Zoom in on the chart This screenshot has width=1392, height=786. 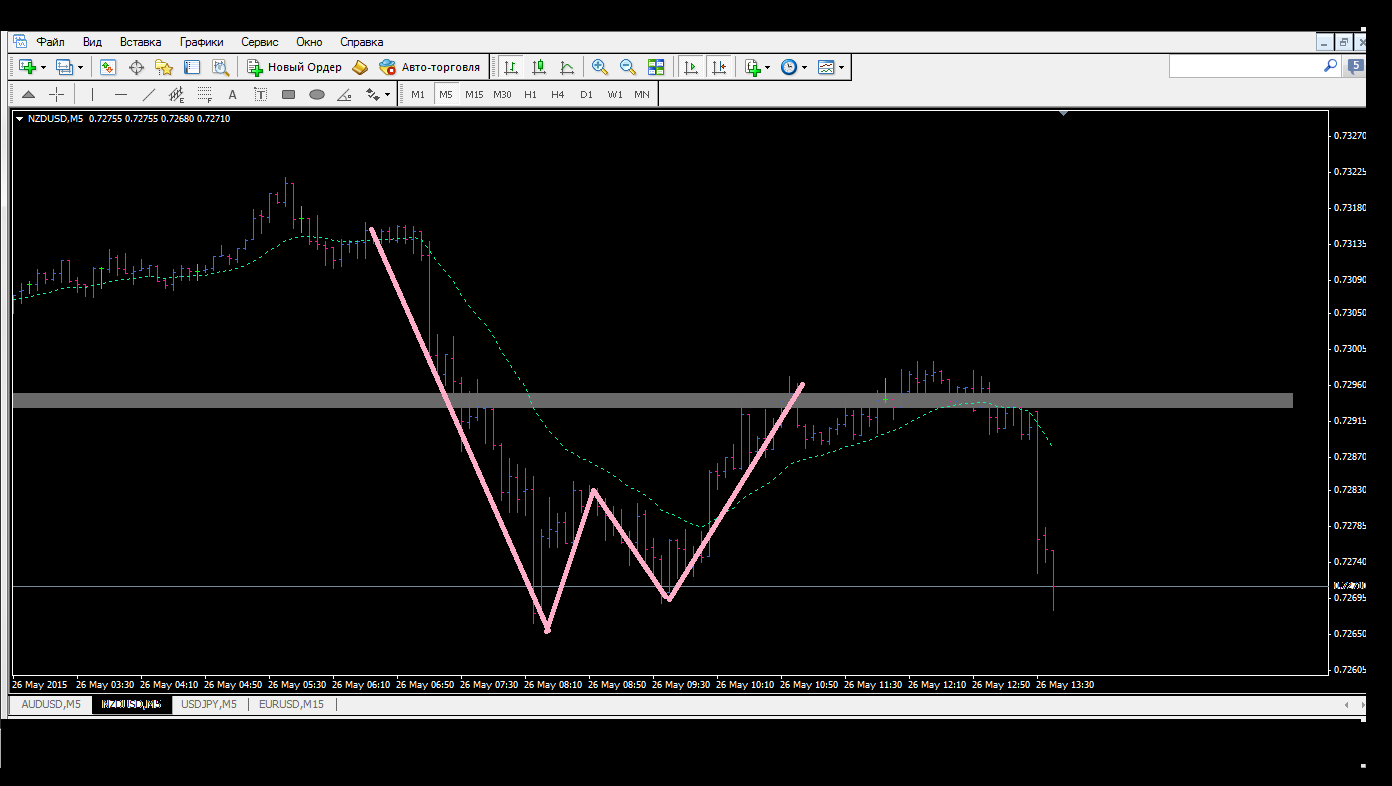(600, 67)
